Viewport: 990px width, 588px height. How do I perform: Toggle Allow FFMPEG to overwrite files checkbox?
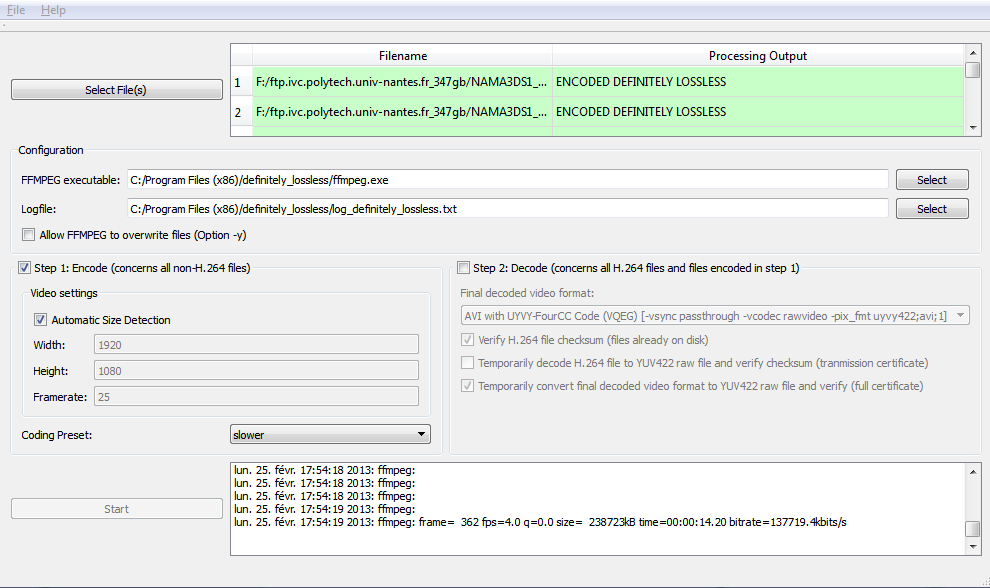tap(28, 235)
